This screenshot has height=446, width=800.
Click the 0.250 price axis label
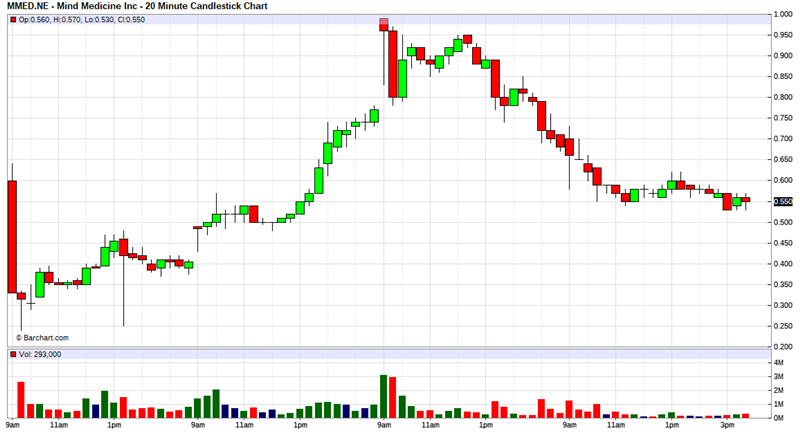pyautogui.click(x=783, y=326)
